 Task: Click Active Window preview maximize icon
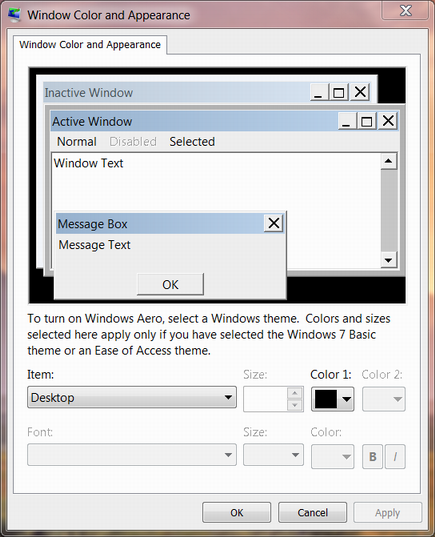tap(366, 121)
